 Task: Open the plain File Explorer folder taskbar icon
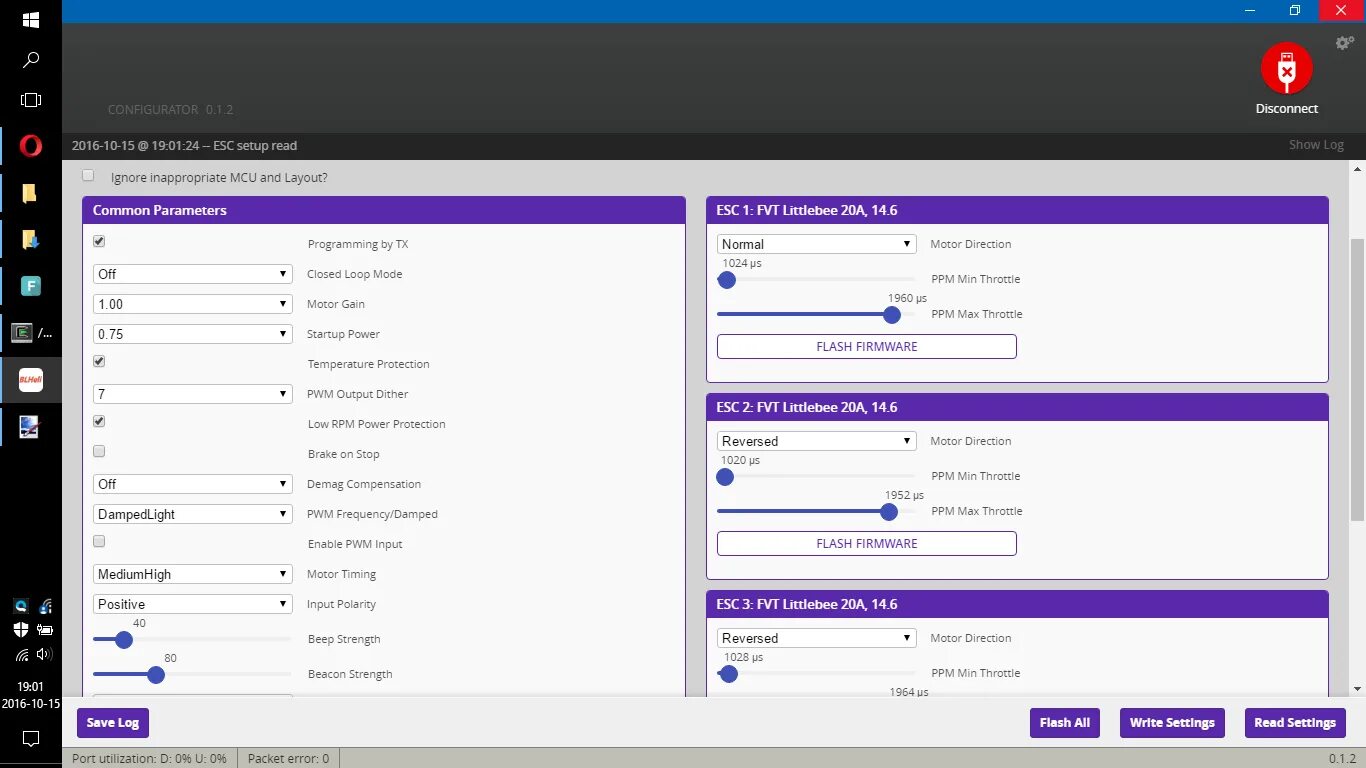point(31,193)
